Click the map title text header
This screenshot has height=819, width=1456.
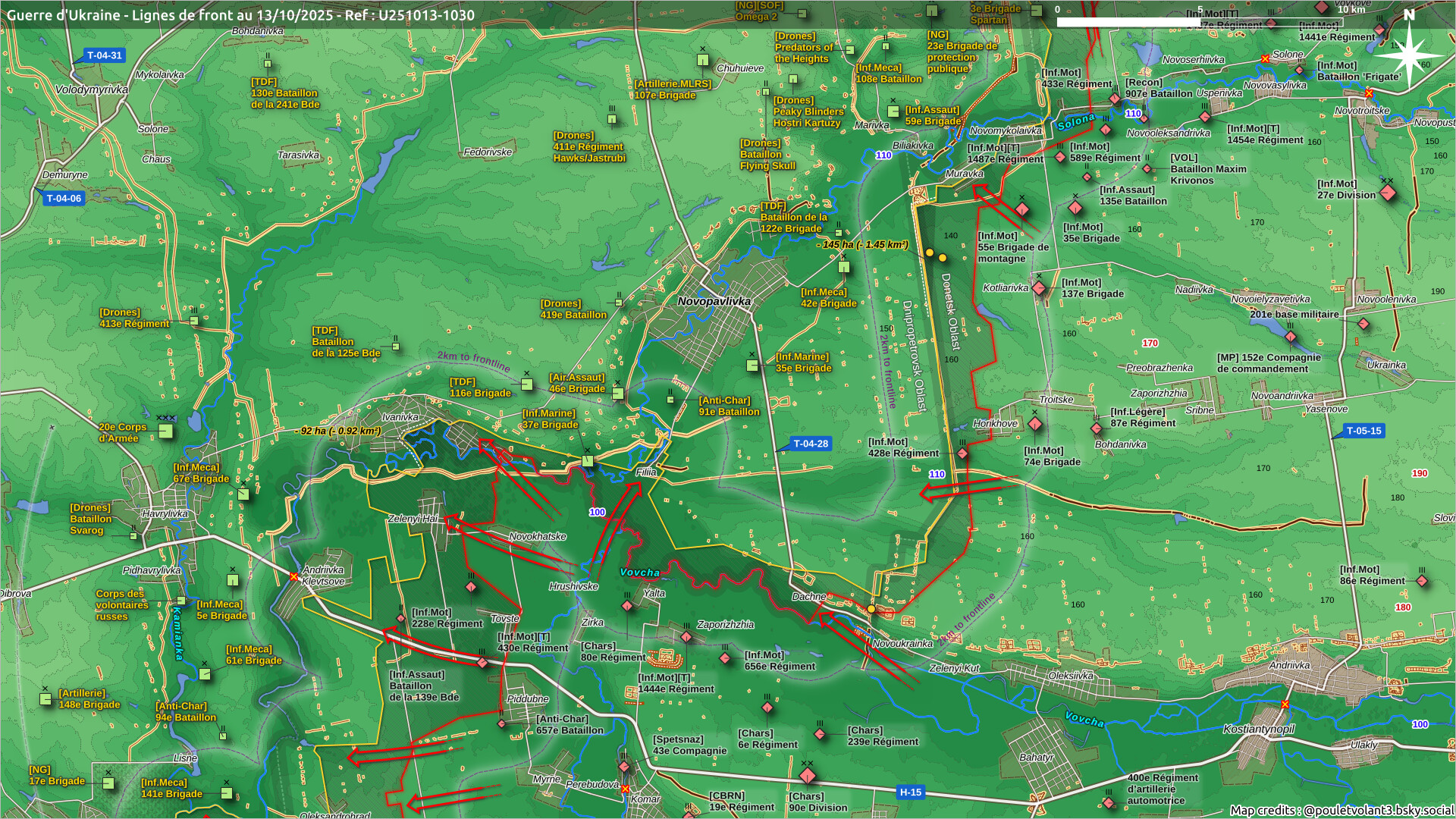pyautogui.click(x=240, y=15)
